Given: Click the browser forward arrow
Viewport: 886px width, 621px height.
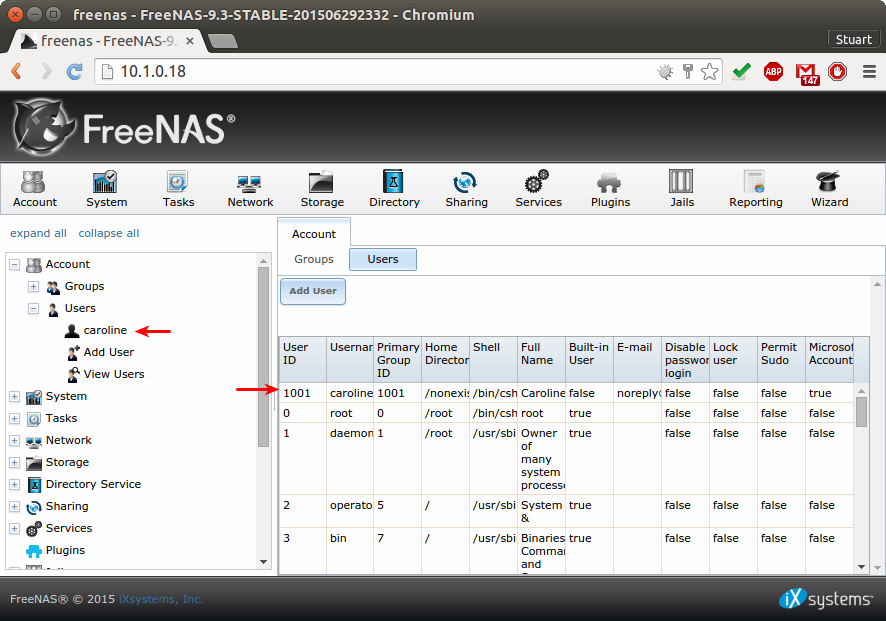Looking at the screenshot, I should 46,71.
